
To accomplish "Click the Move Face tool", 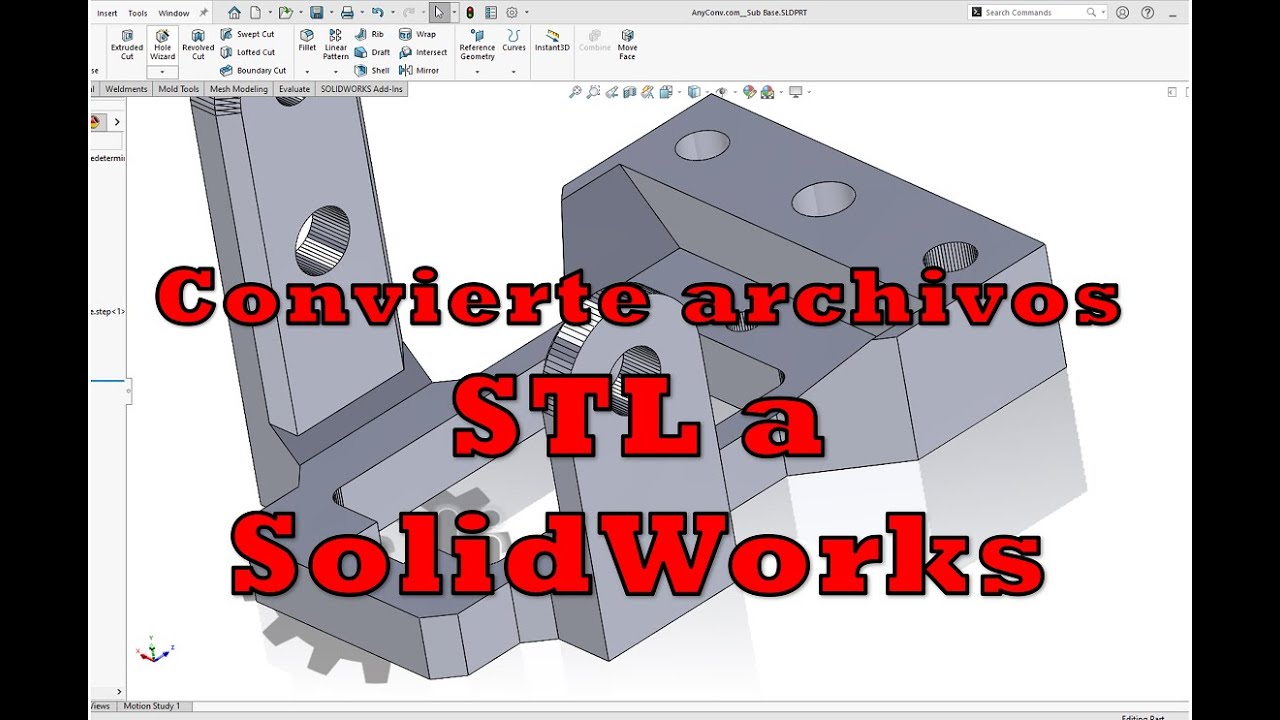I will point(627,44).
